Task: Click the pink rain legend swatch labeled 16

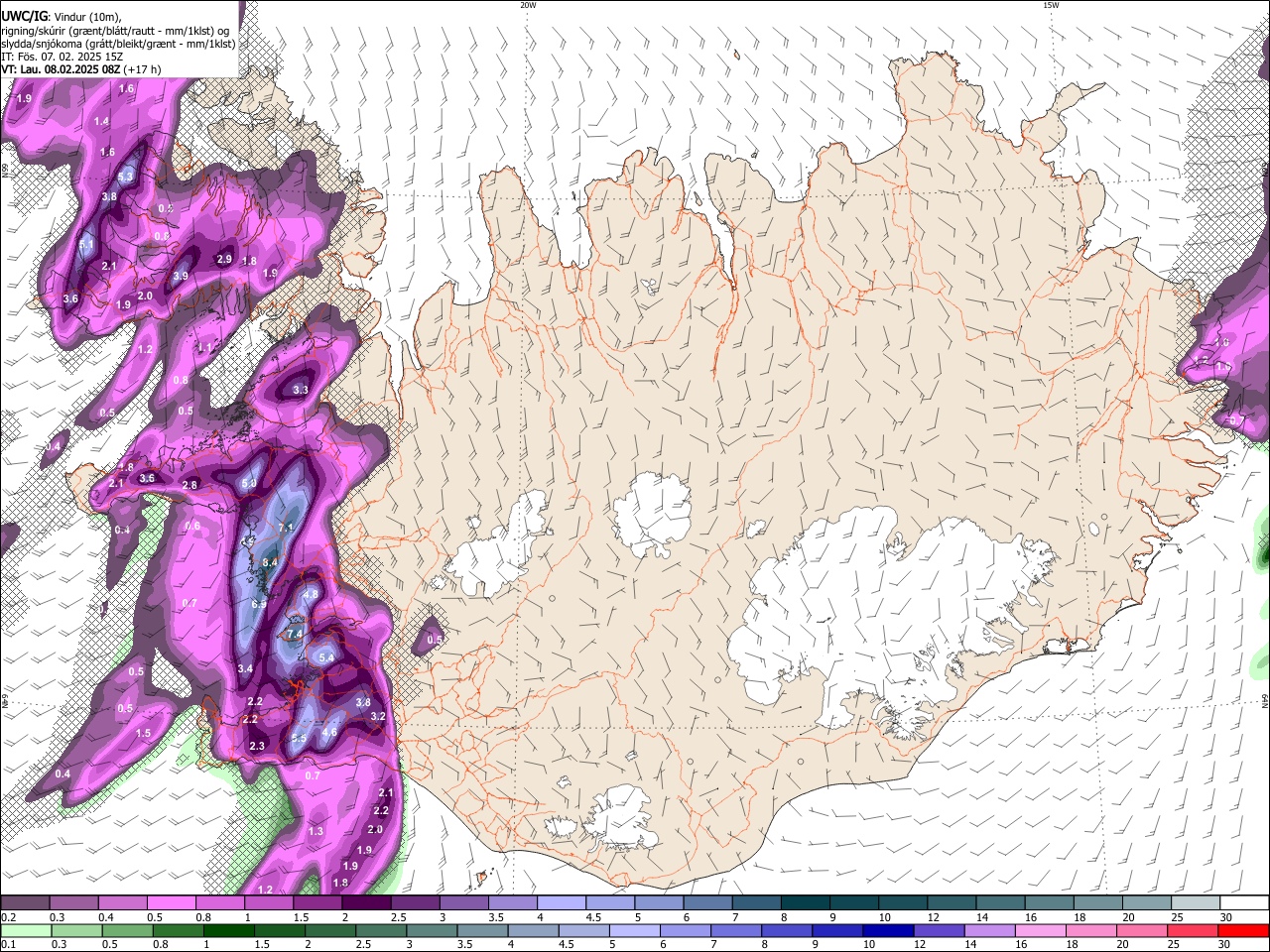Action: point(1040,930)
